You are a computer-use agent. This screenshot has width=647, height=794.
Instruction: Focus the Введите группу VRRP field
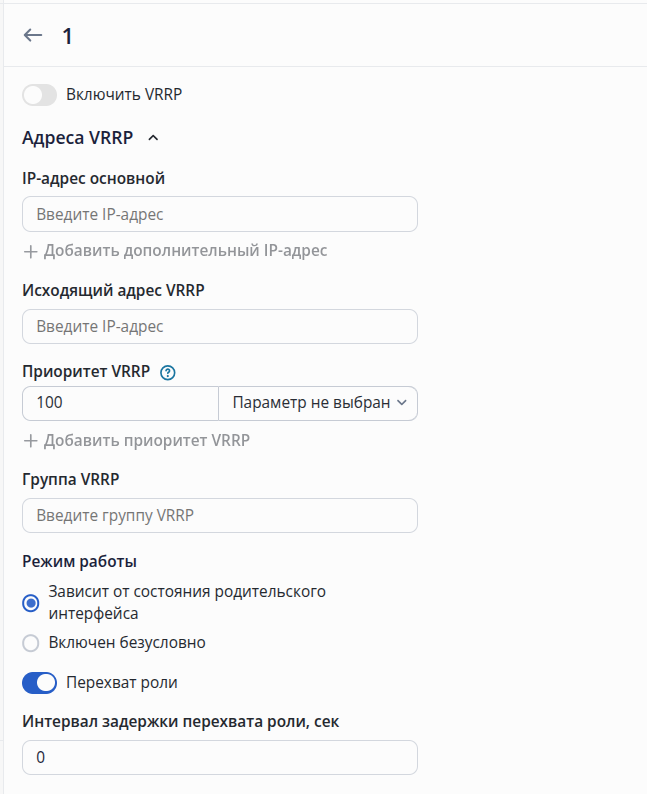(x=220, y=515)
